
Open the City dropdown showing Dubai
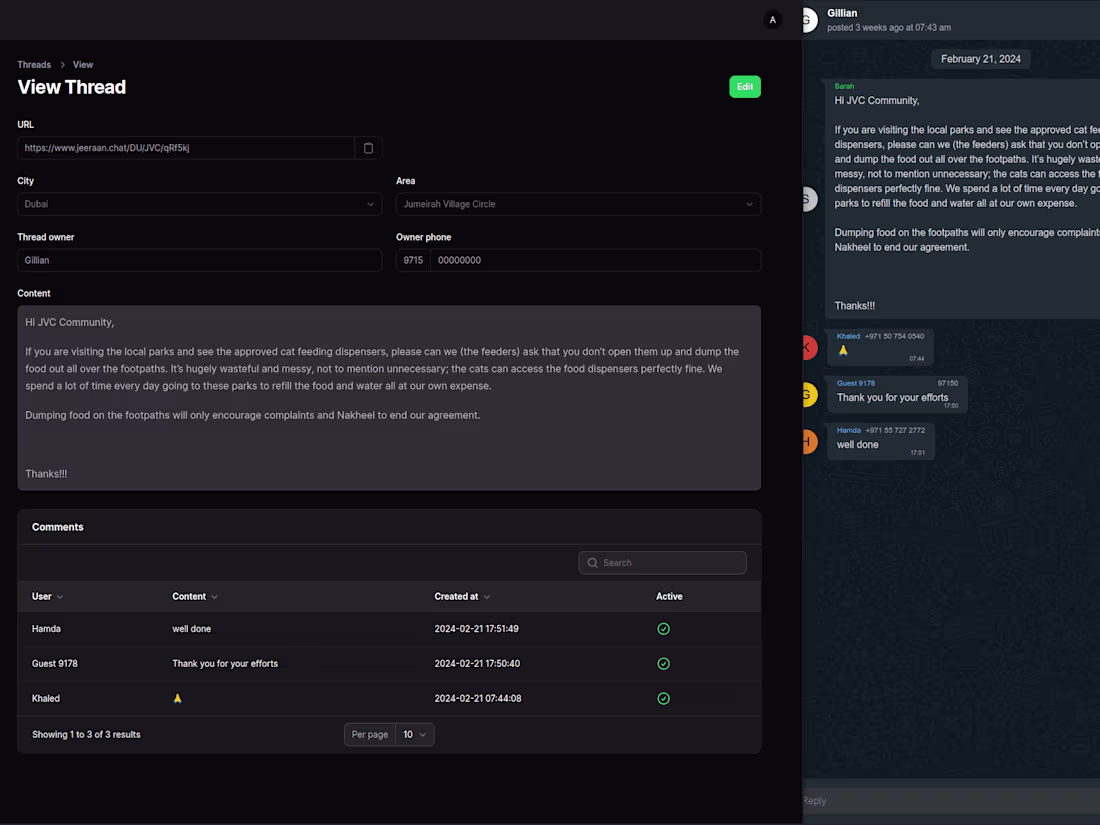(199, 204)
